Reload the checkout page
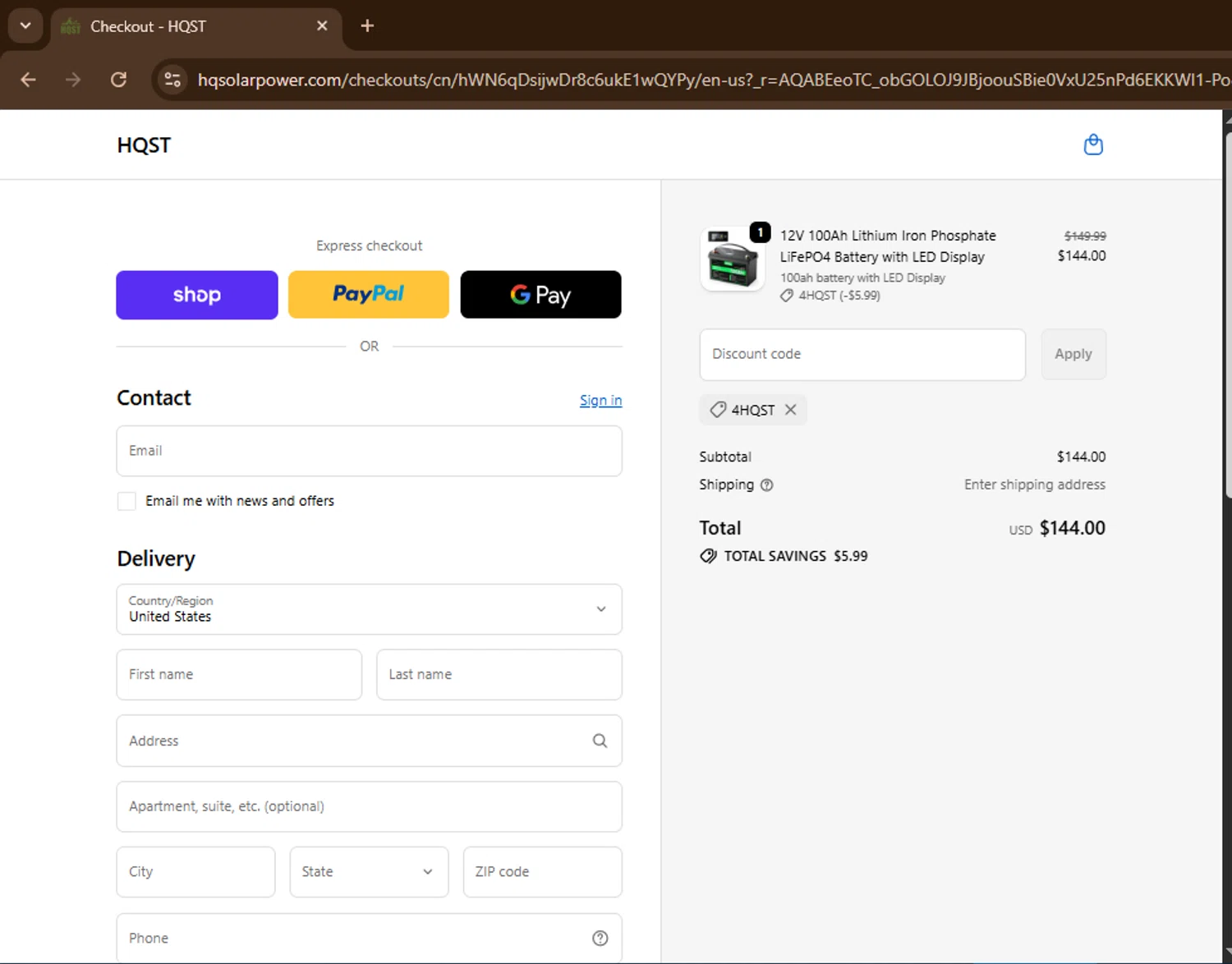The height and width of the screenshot is (964, 1232). (x=119, y=80)
